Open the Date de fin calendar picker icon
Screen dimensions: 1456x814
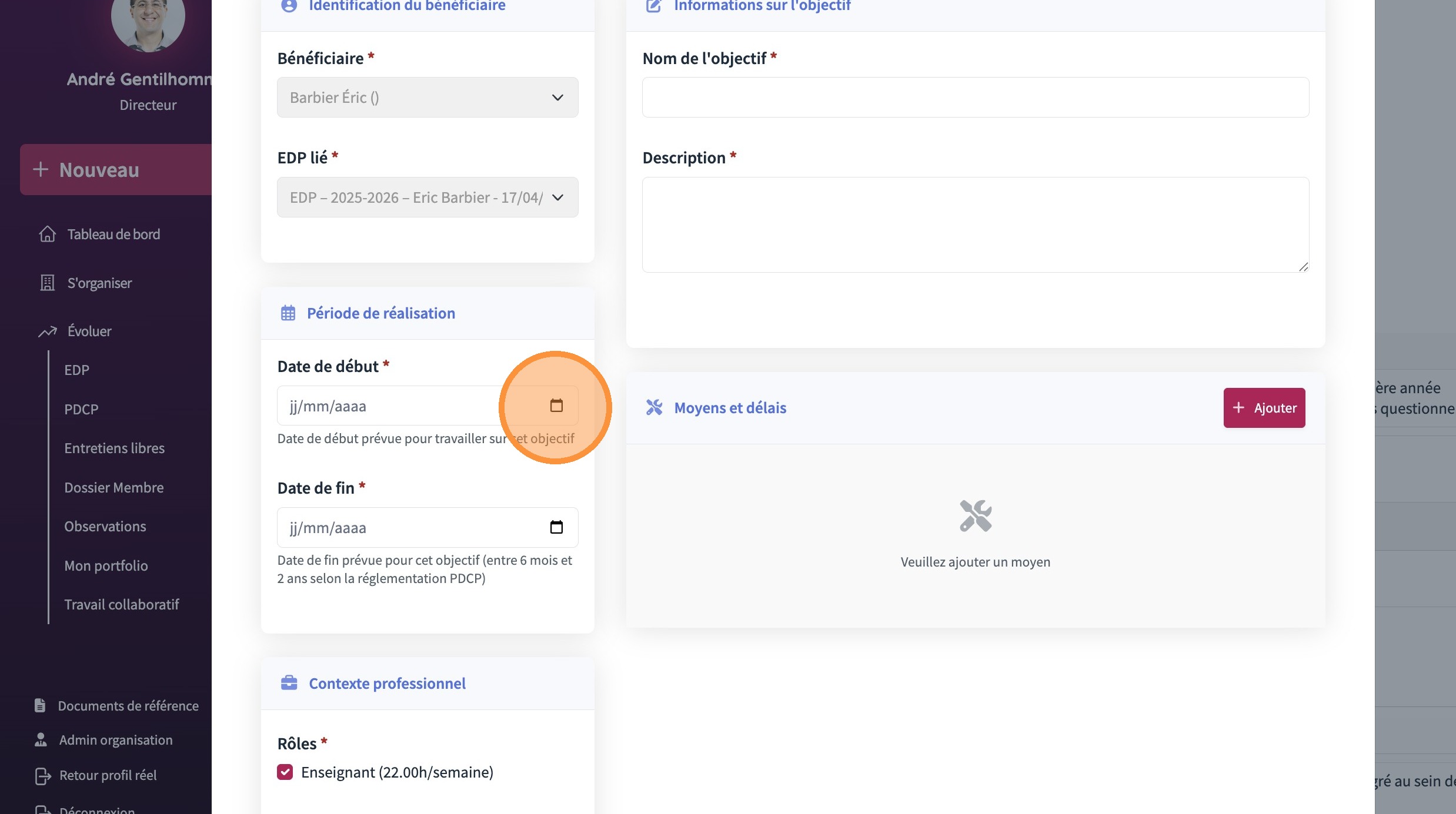tap(556, 527)
